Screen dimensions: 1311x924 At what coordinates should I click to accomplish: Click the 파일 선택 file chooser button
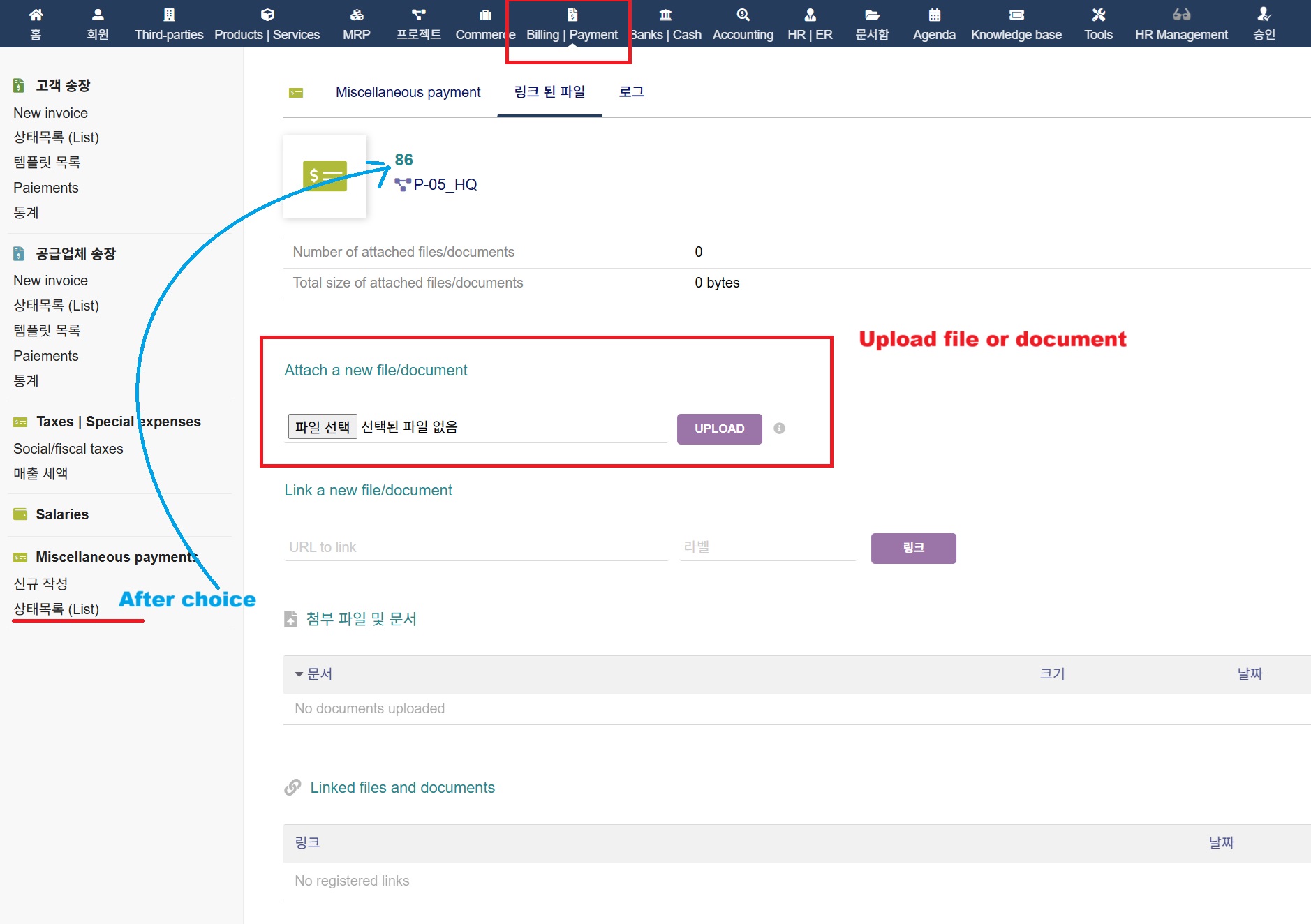pyautogui.click(x=322, y=426)
